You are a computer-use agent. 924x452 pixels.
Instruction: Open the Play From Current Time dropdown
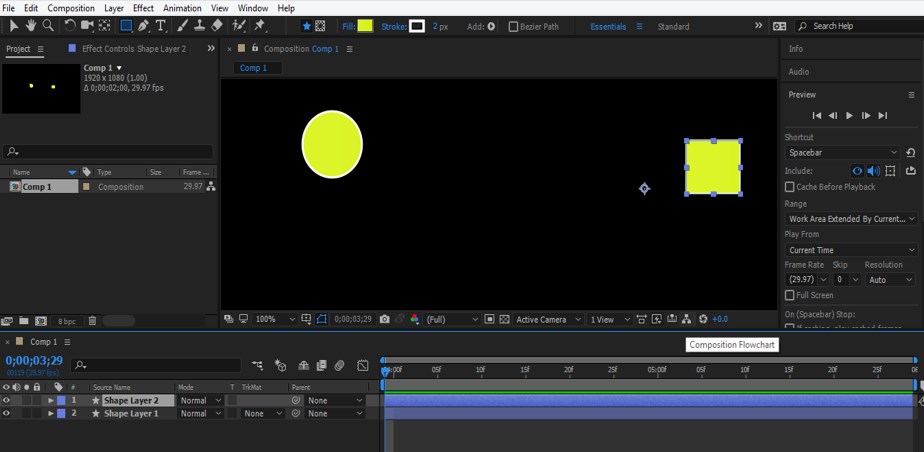(x=850, y=250)
